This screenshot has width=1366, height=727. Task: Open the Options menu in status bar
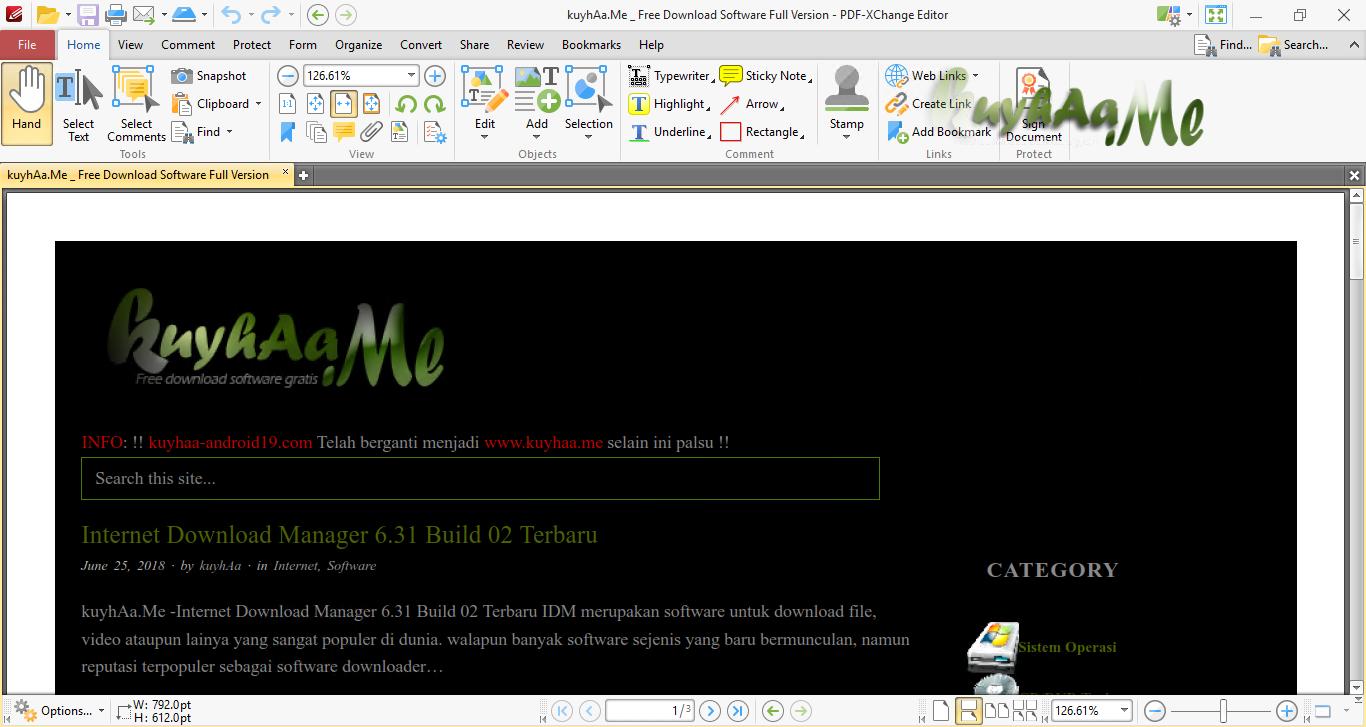(x=58, y=711)
